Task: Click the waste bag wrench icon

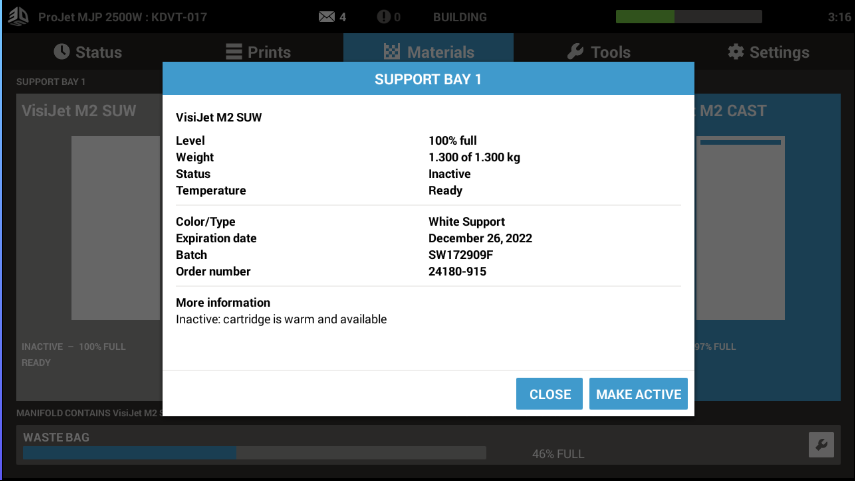Action: (x=820, y=445)
